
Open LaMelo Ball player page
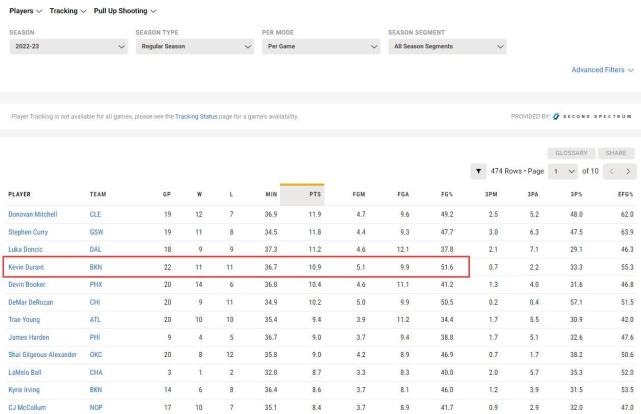pyautogui.click(x=25, y=373)
